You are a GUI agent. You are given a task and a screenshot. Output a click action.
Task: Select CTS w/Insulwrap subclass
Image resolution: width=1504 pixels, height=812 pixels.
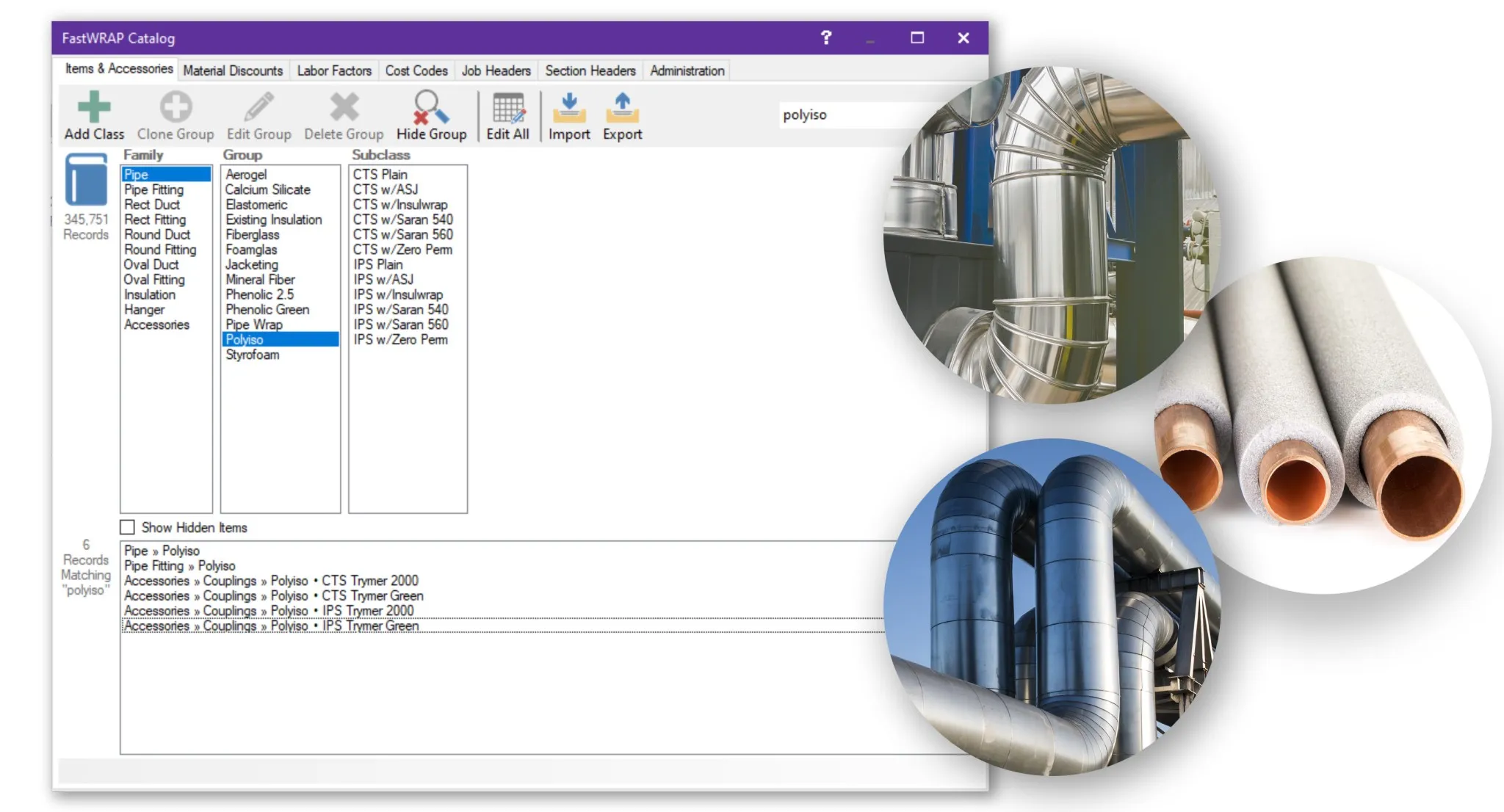tap(408, 204)
